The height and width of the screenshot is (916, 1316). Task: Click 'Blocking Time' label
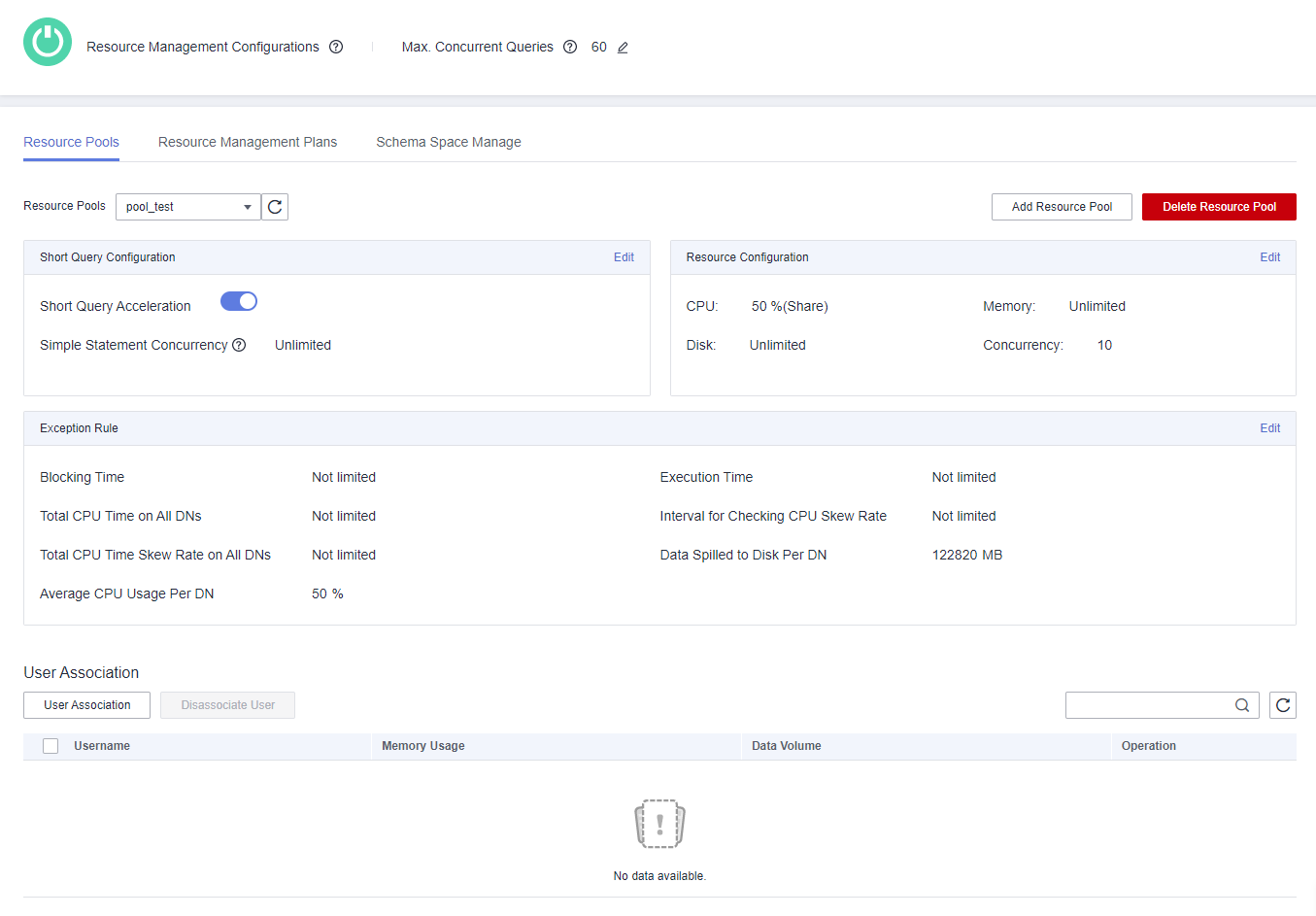click(x=83, y=477)
